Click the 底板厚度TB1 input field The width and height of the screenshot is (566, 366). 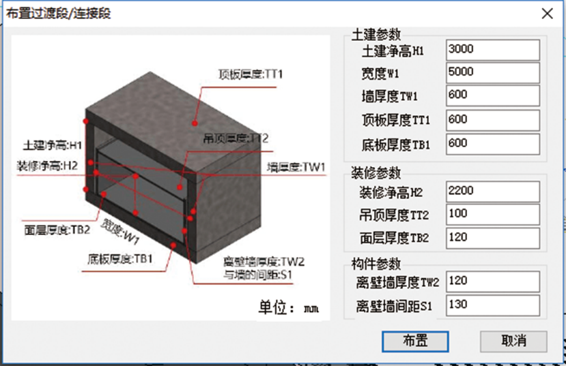coord(493,144)
